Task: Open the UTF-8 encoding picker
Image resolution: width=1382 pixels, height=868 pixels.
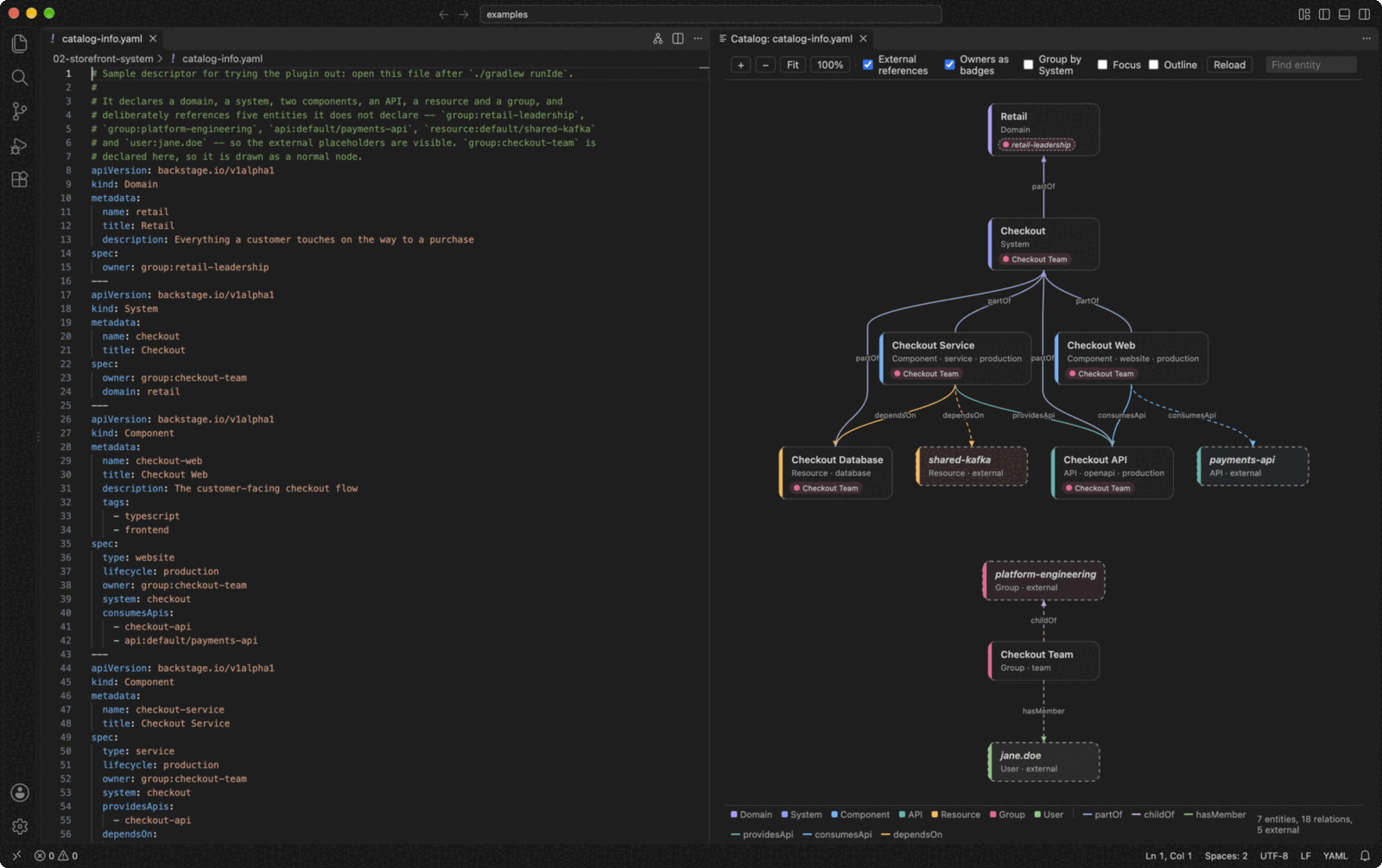Action: point(1274,856)
